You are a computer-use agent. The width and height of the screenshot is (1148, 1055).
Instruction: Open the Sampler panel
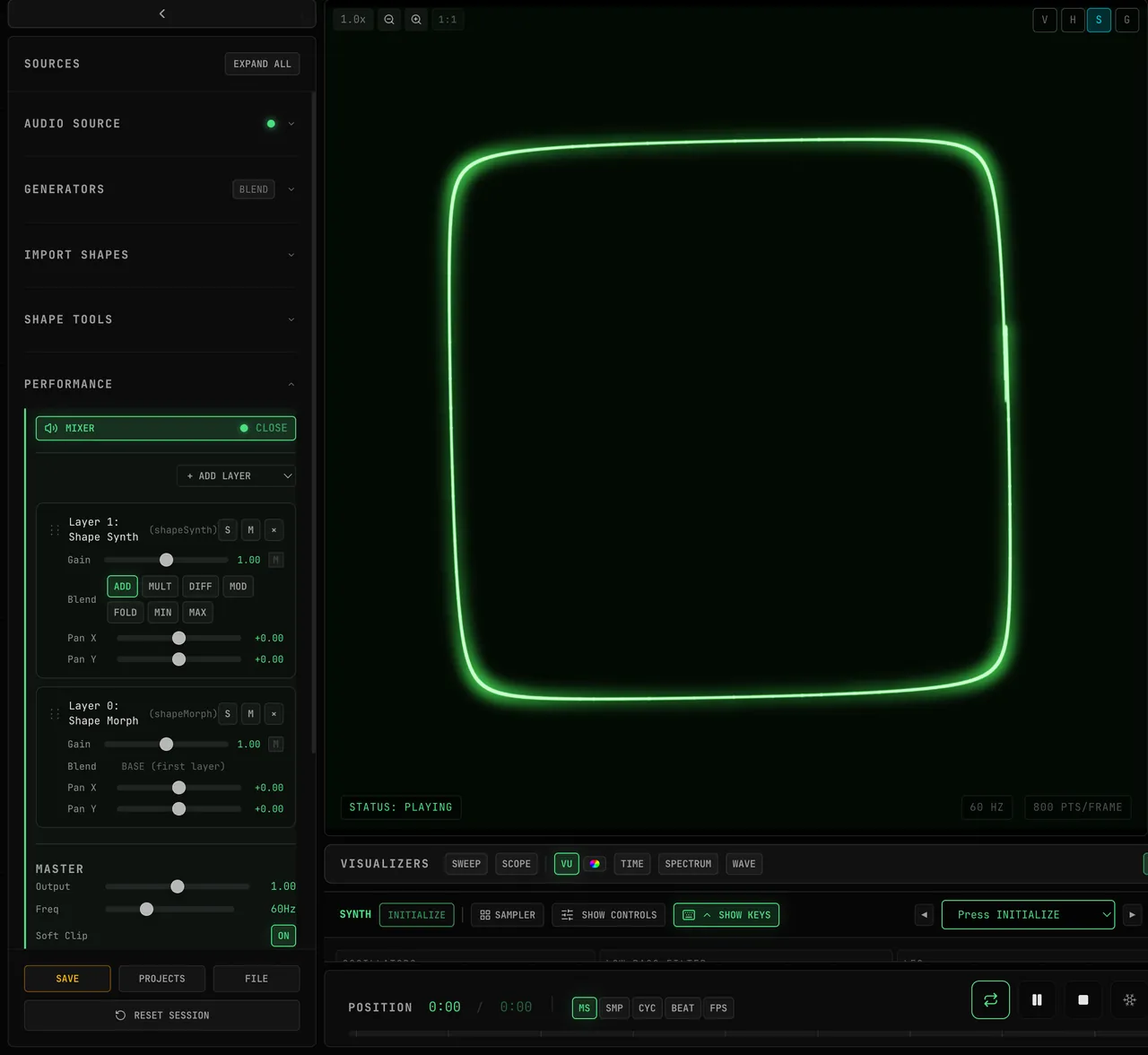[508, 915]
